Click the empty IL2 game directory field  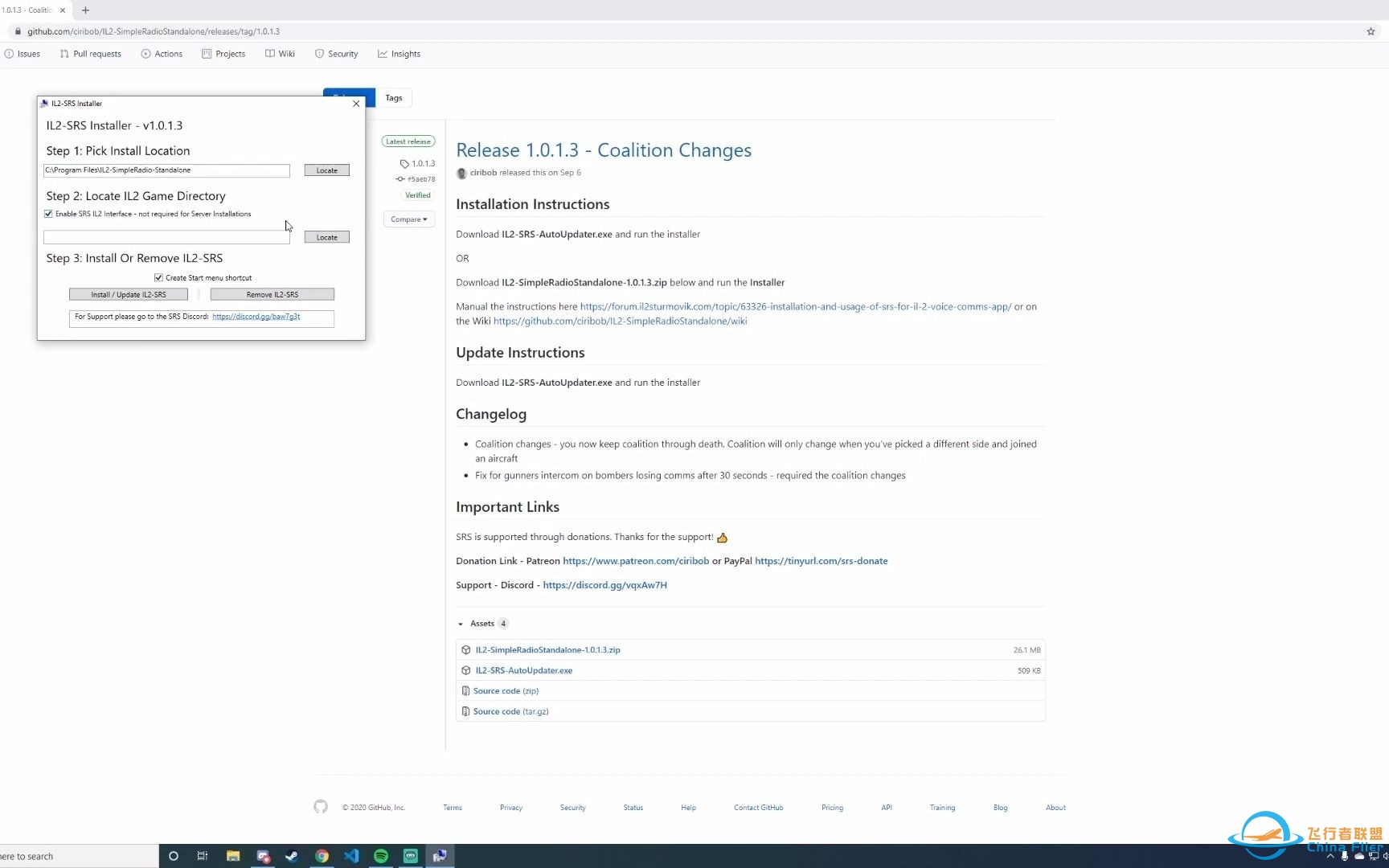166,237
